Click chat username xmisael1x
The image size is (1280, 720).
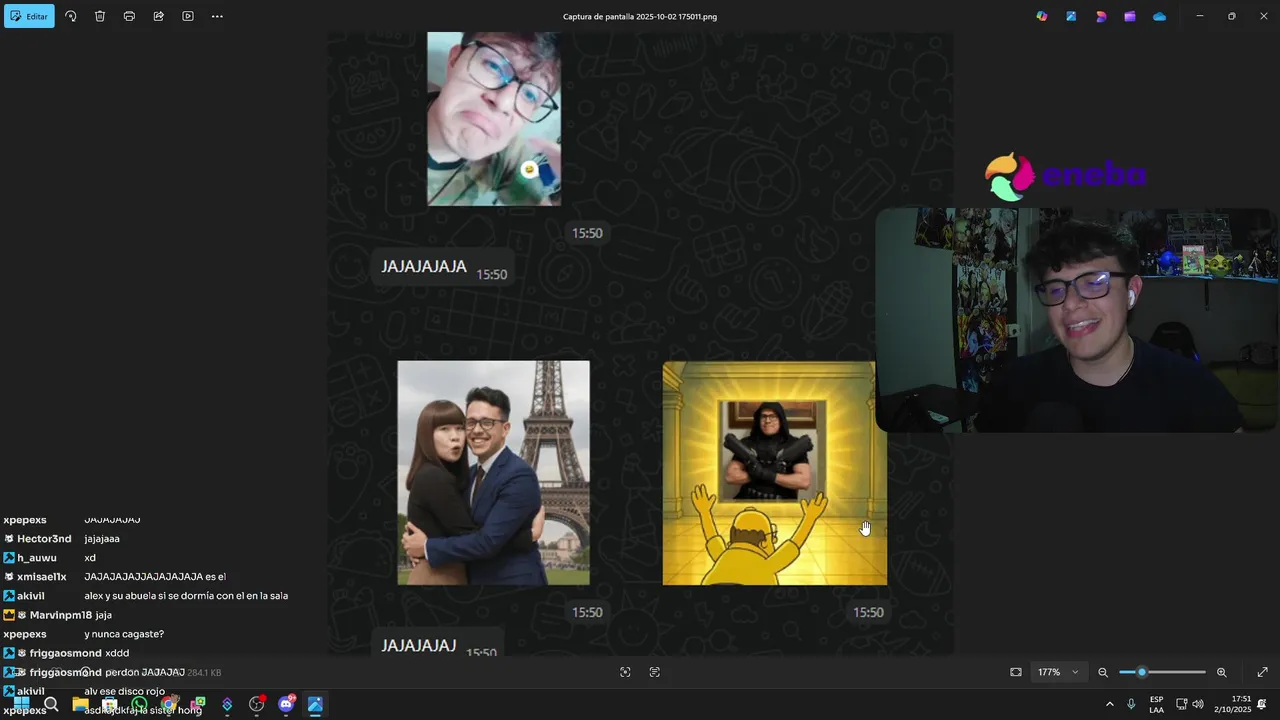coord(42,577)
